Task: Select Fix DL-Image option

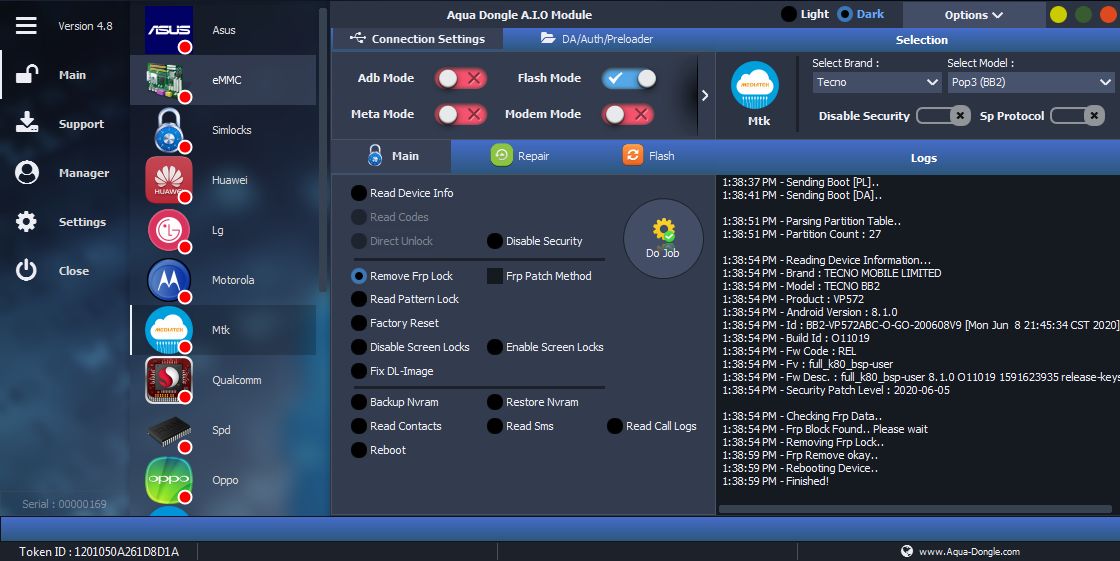Action: pos(393,371)
